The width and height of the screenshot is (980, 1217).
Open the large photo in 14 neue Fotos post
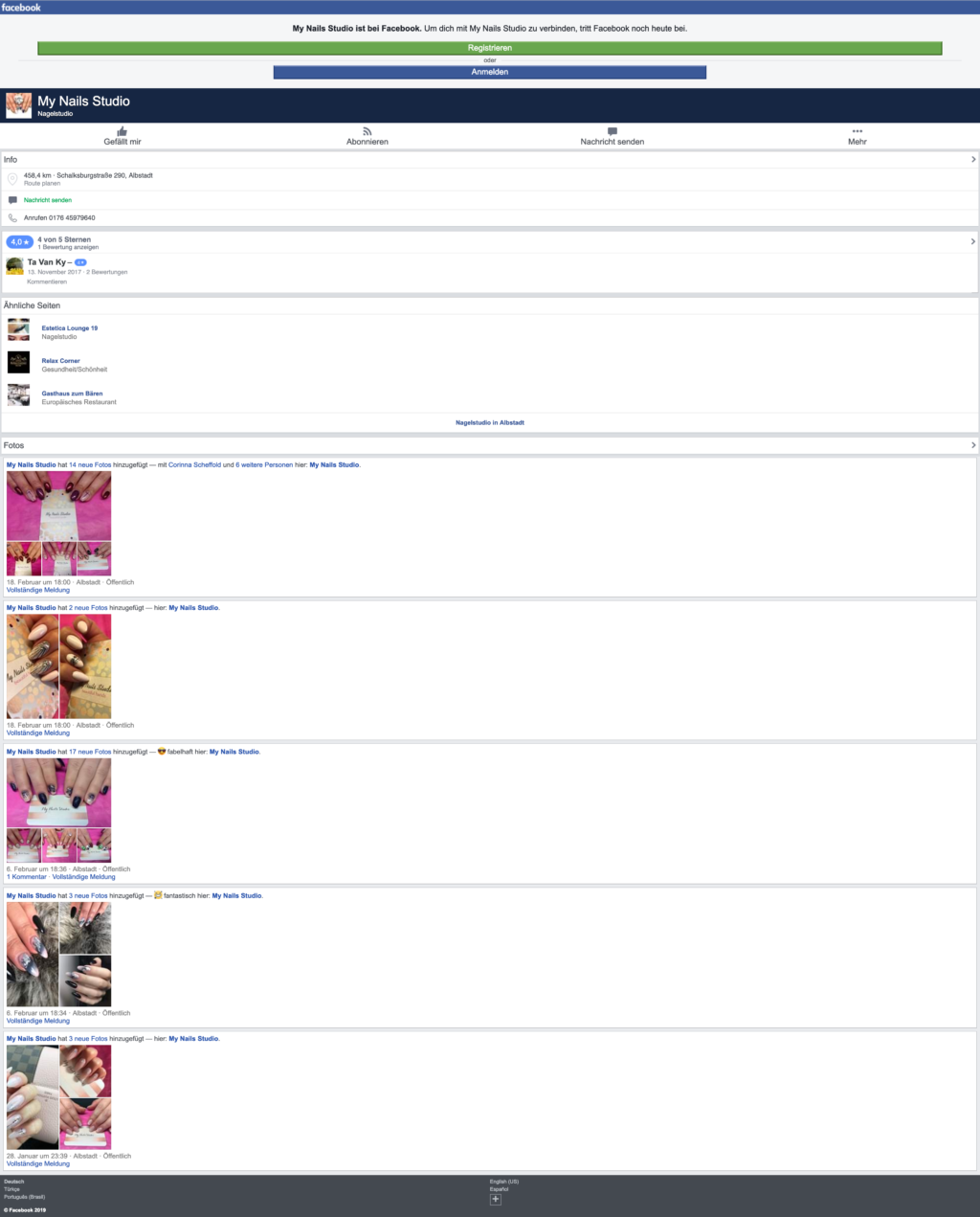pyautogui.click(x=58, y=506)
